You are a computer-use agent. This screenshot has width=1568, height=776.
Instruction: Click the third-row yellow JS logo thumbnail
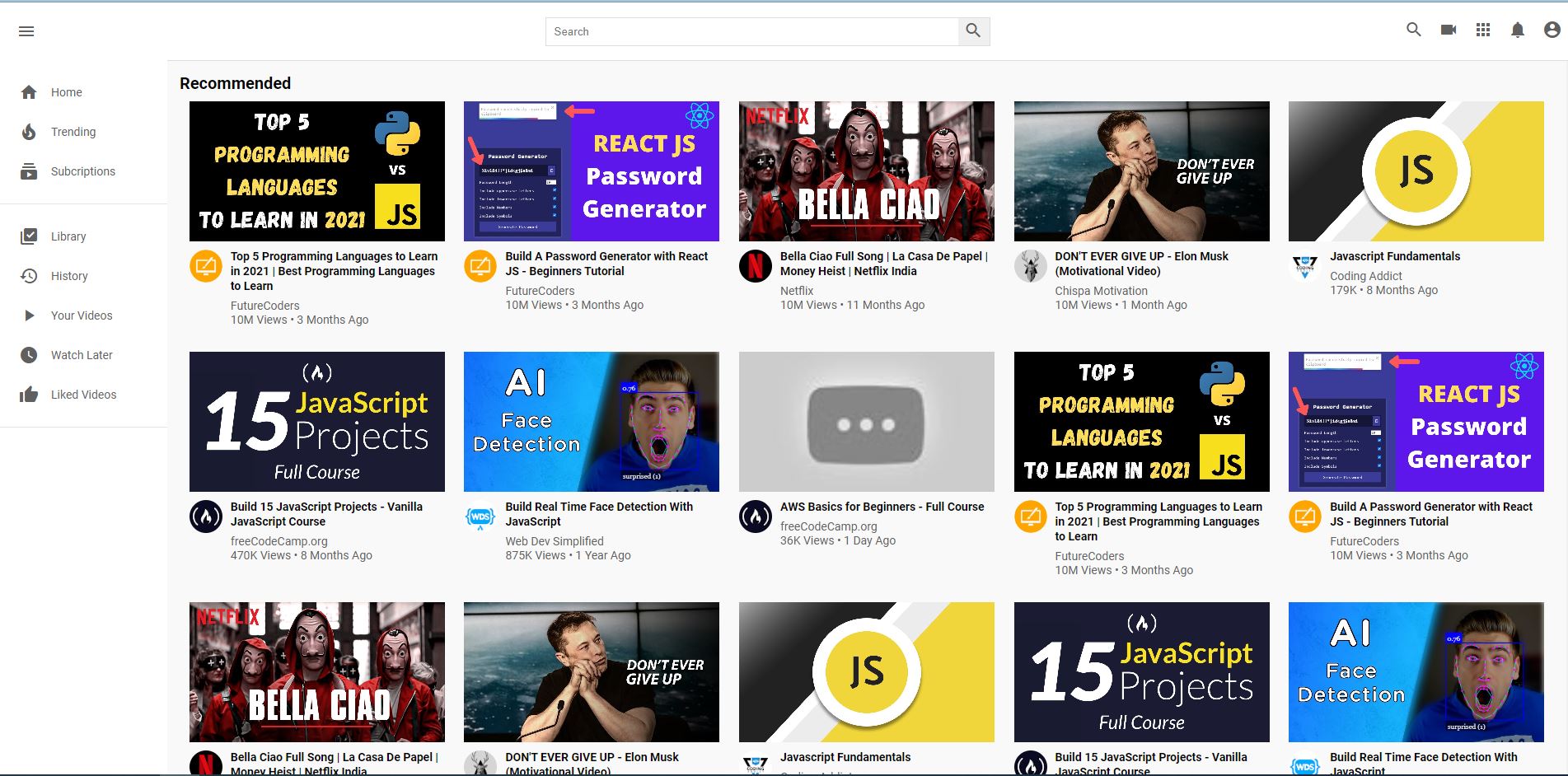coord(867,672)
